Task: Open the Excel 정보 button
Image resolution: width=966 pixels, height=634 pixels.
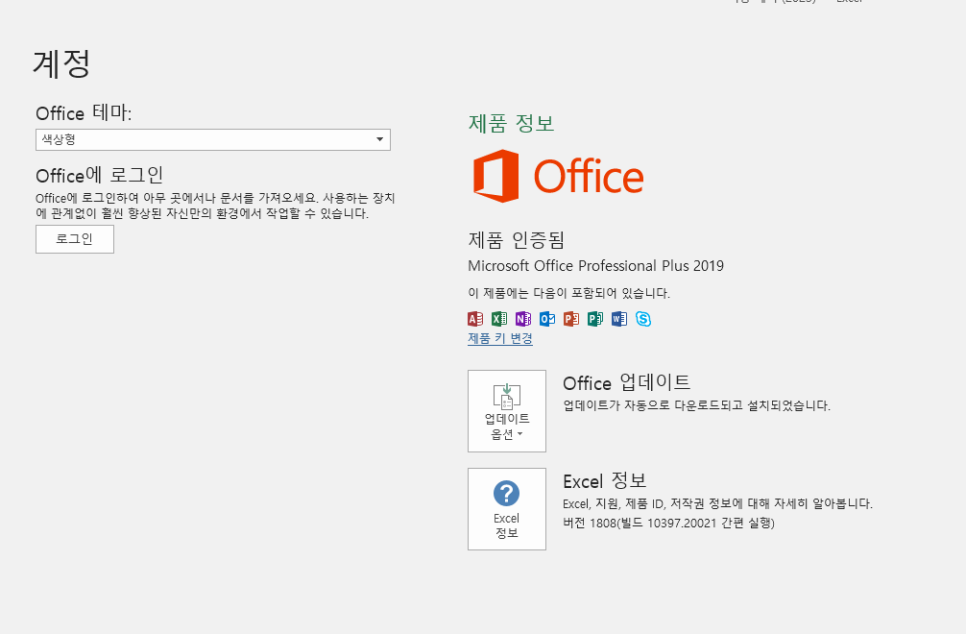Action: pos(506,509)
